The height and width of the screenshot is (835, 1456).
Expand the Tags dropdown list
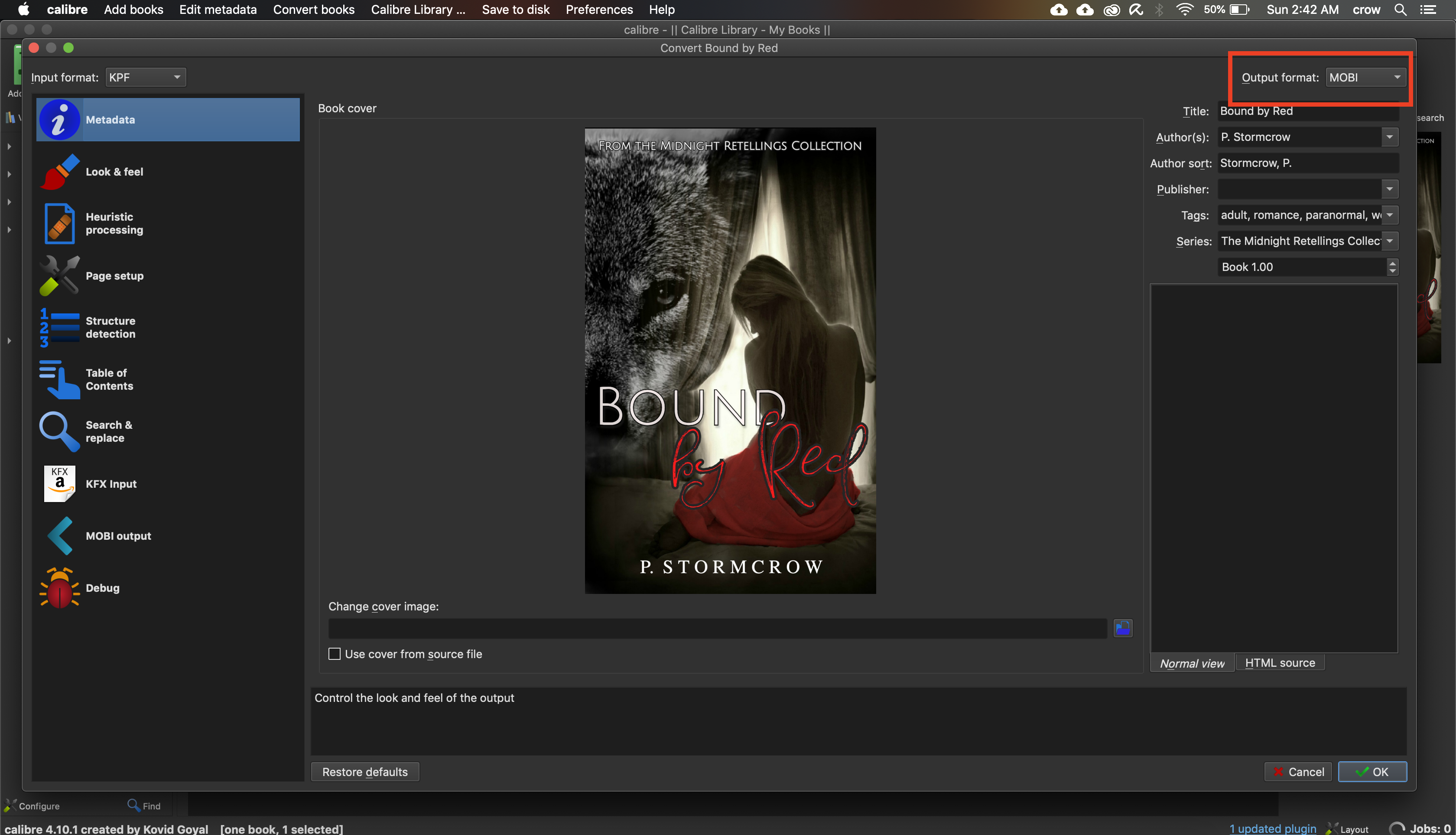click(x=1390, y=215)
